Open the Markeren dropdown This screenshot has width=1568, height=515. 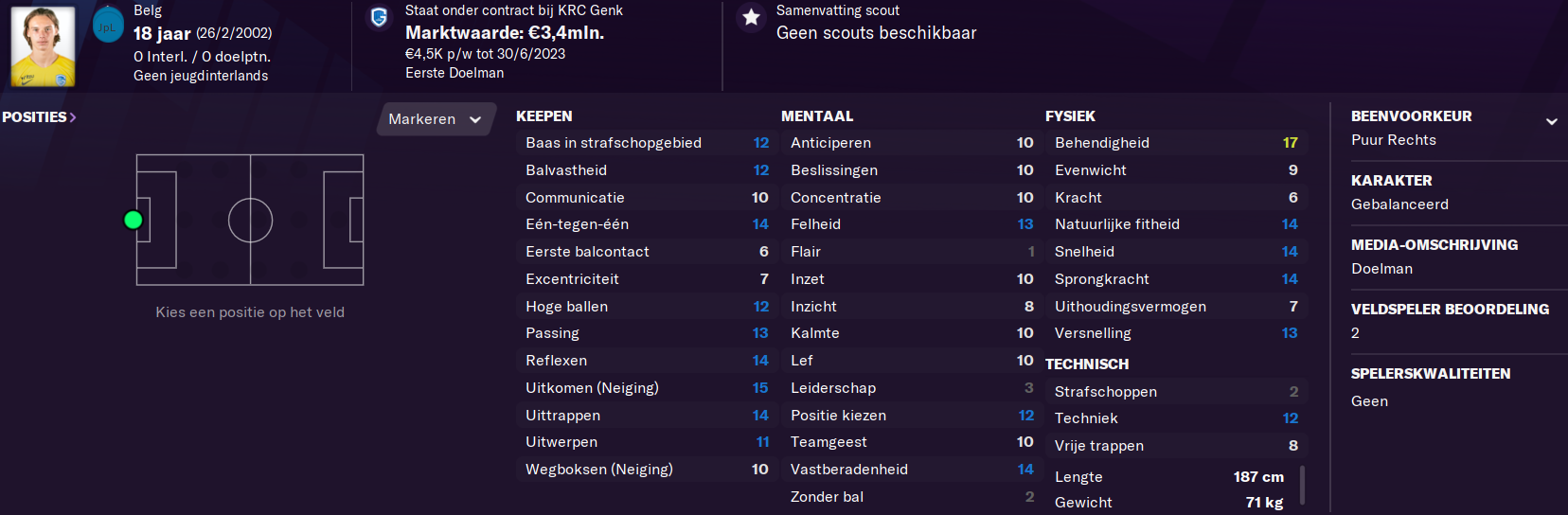(x=436, y=119)
